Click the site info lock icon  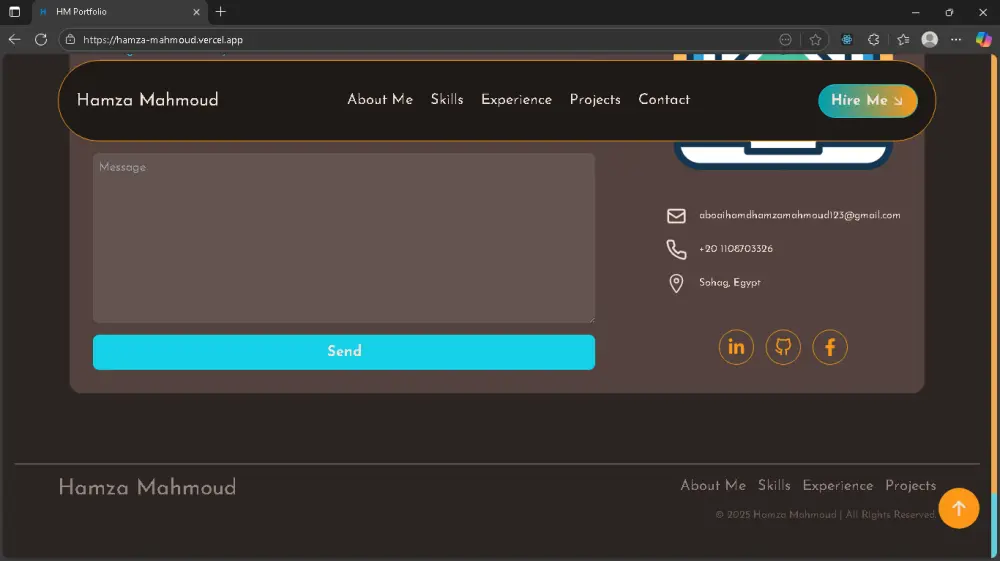(70, 40)
